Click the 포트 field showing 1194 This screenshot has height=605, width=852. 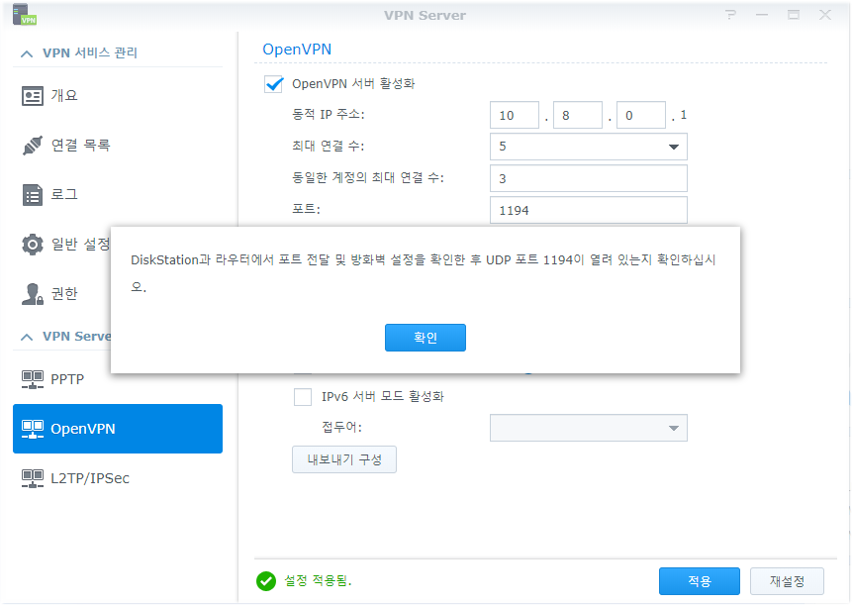coord(588,210)
